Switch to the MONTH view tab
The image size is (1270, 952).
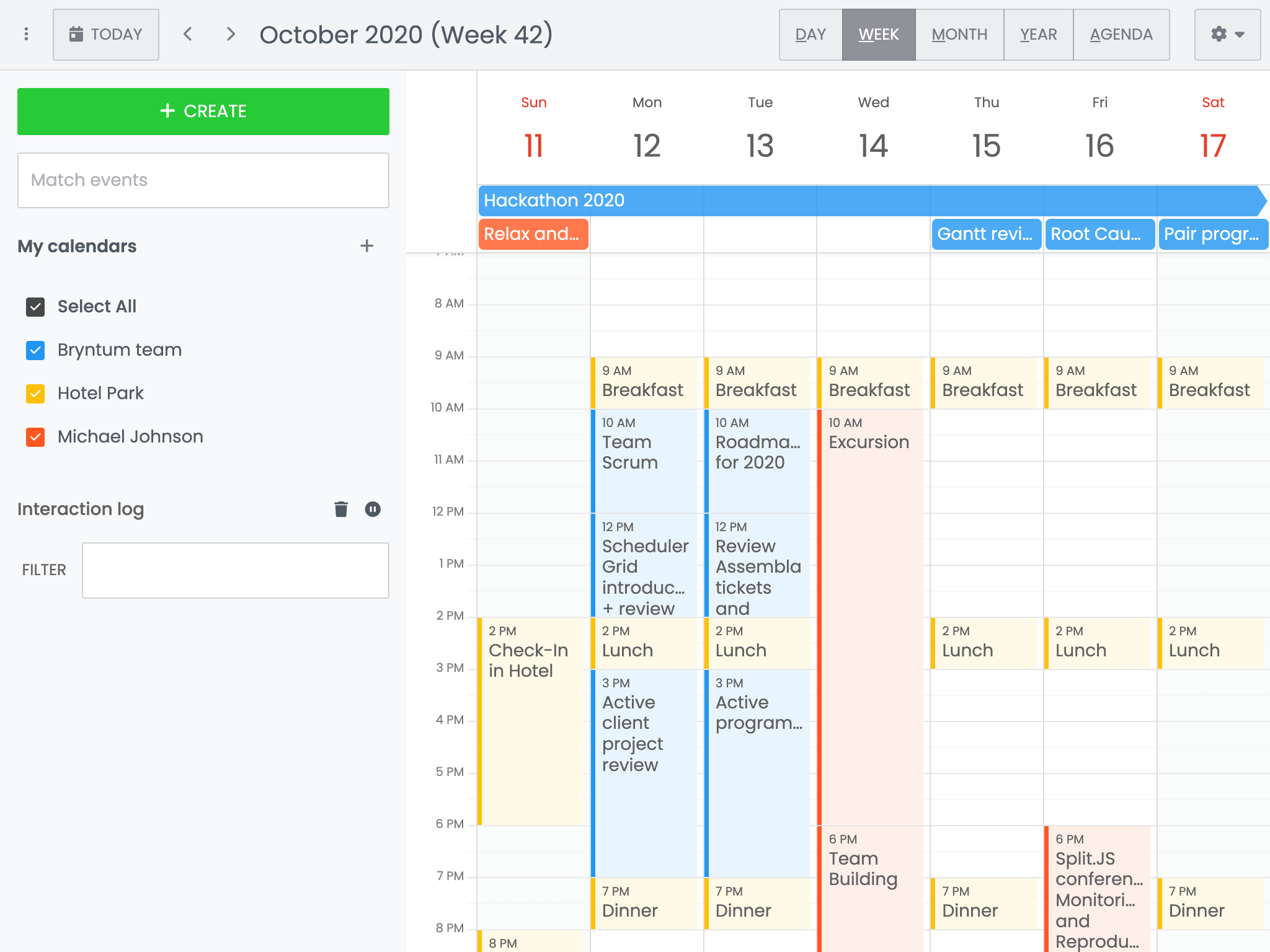pos(959,34)
